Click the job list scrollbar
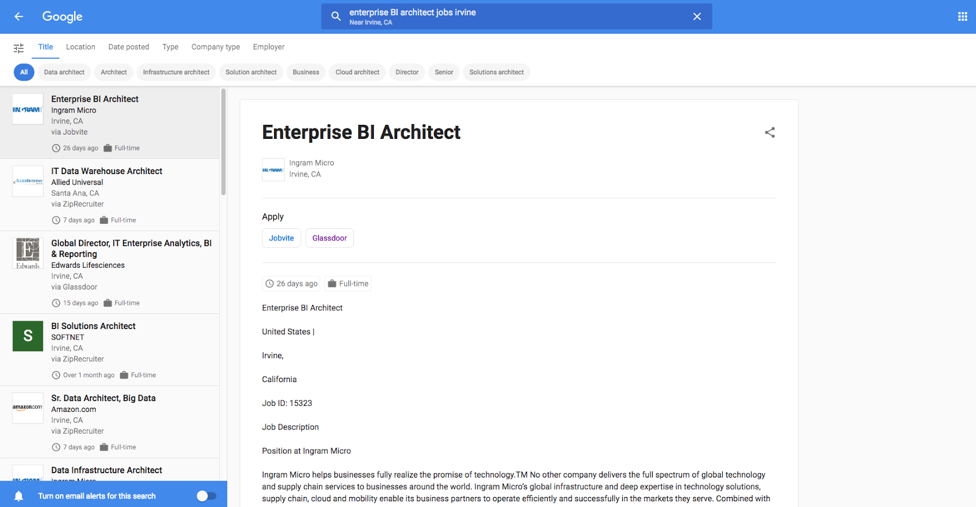Viewport: 976px width, 507px height. tap(223, 142)
